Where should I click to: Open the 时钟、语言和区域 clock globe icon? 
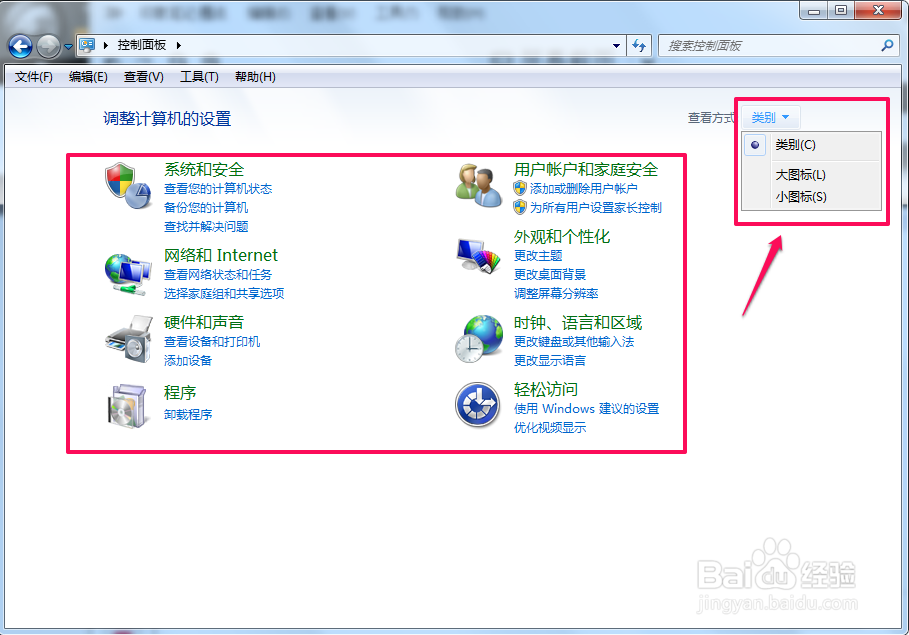pyautogui.click(x=479, y=339)
